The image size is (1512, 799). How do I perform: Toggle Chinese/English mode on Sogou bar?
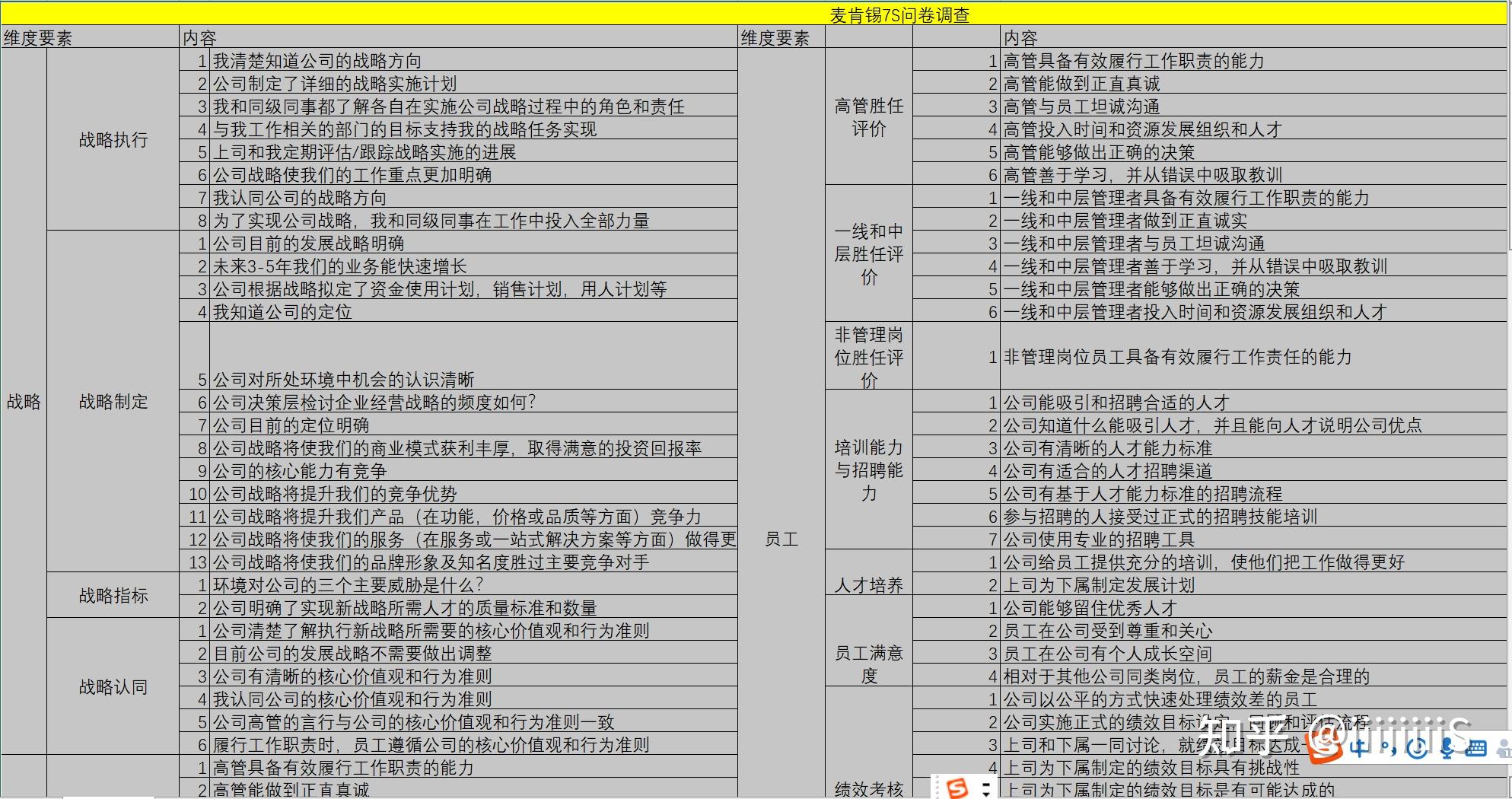(1358, 748)
